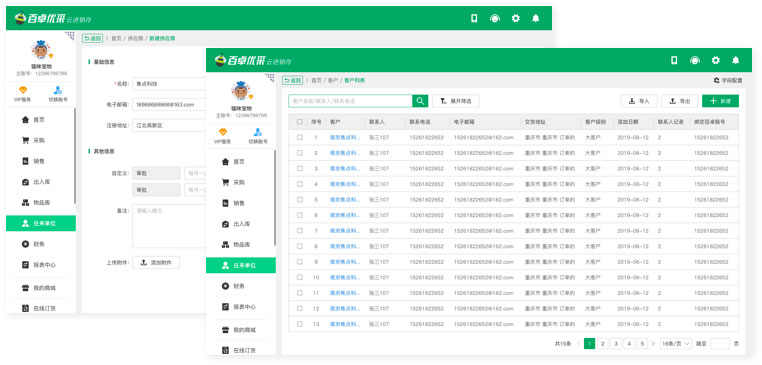Tick checkbox for customer row 12
762x365 pixels.
point(299,308)
